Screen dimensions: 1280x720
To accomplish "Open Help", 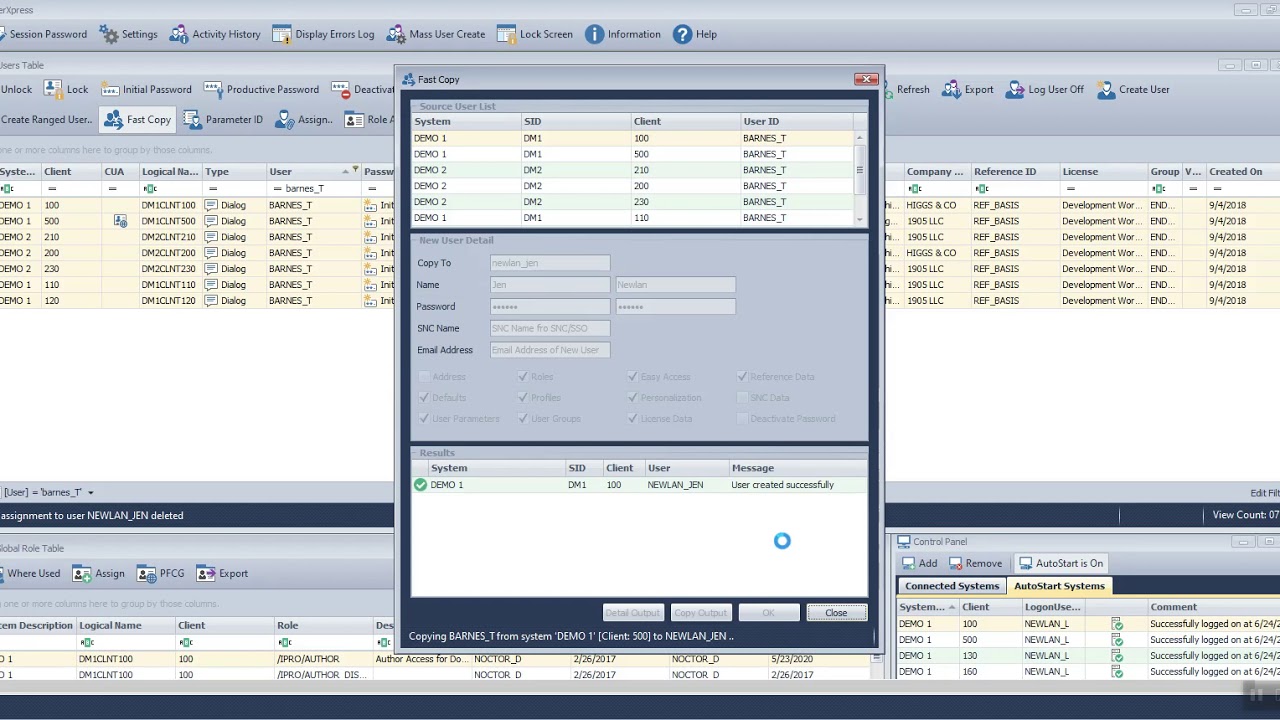I will [x=695, y=34].
